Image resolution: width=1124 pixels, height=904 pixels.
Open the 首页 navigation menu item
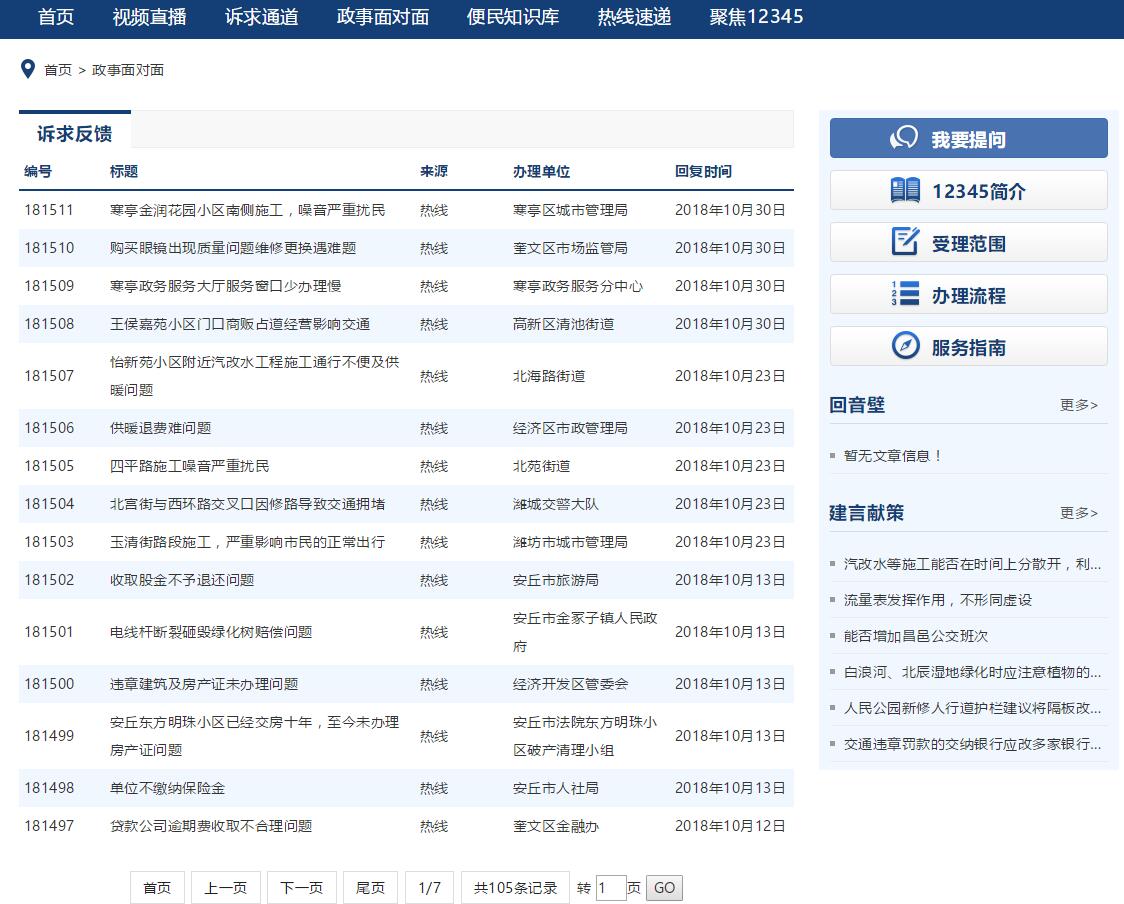(x=56, y=16)
